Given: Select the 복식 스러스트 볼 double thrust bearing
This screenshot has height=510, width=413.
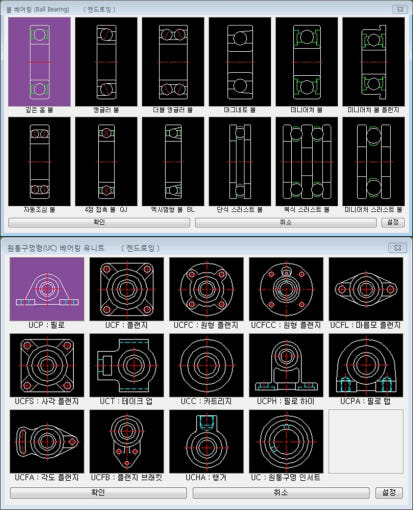Looking at the screenshot, I should click(x=306, y=161).
